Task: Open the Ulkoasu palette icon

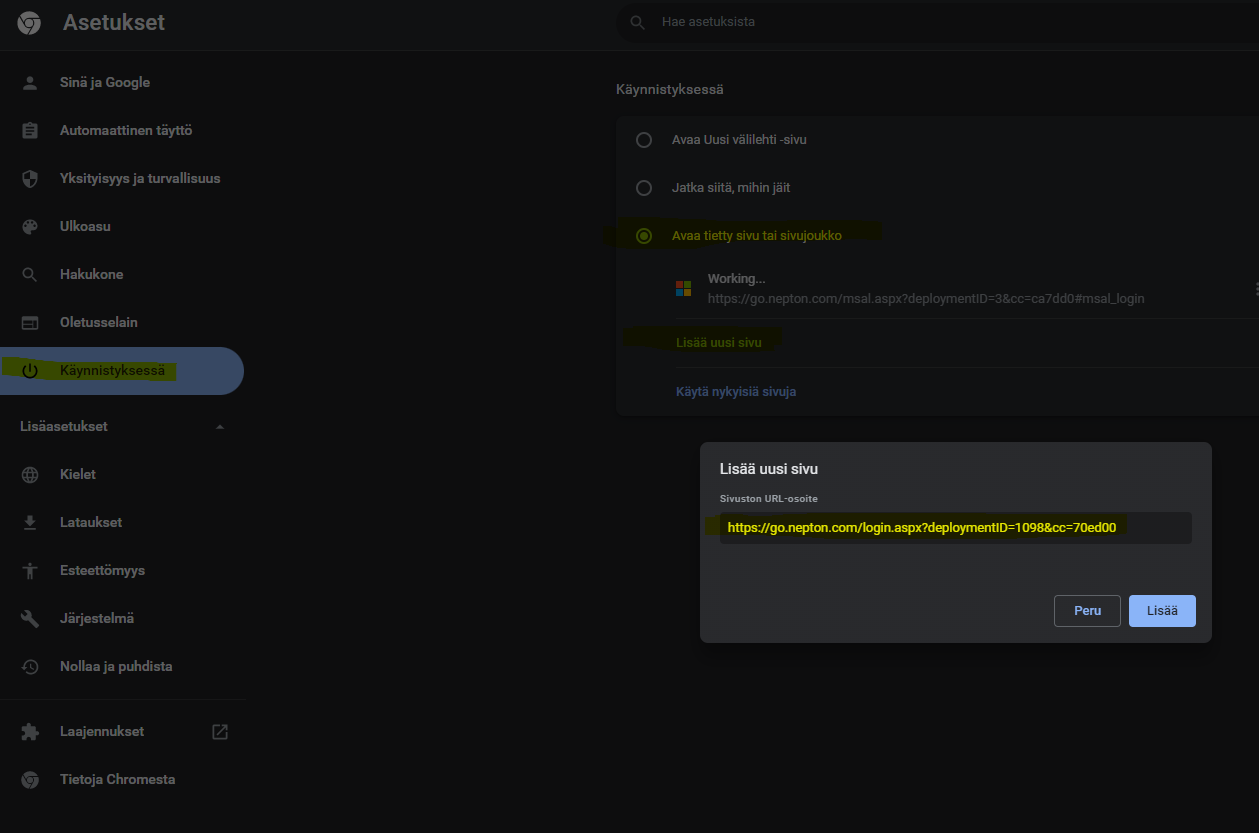Action: 30,226
